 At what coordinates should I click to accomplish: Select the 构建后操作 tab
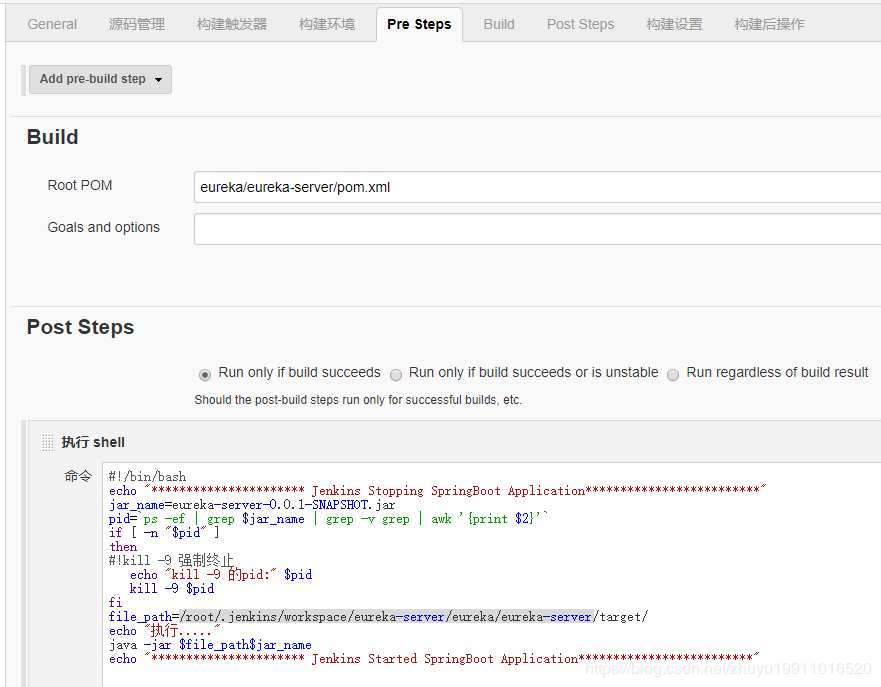[x=768, y=24]
